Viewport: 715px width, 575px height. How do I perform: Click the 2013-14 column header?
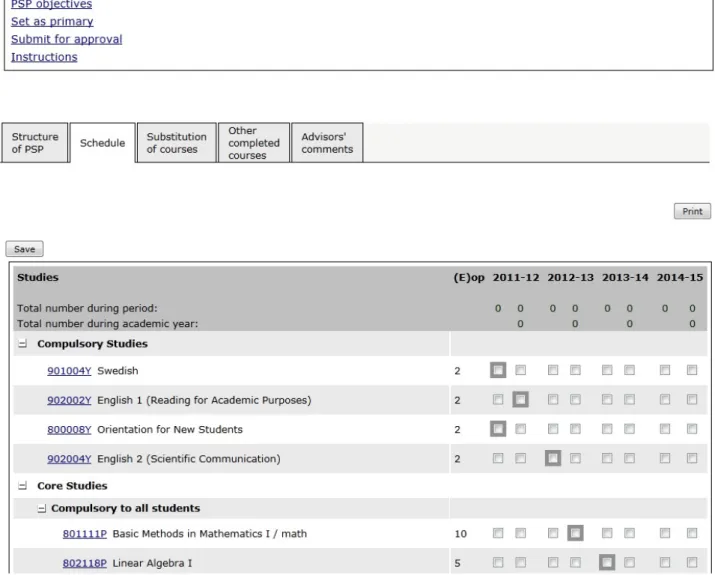[x=625, y=278]
